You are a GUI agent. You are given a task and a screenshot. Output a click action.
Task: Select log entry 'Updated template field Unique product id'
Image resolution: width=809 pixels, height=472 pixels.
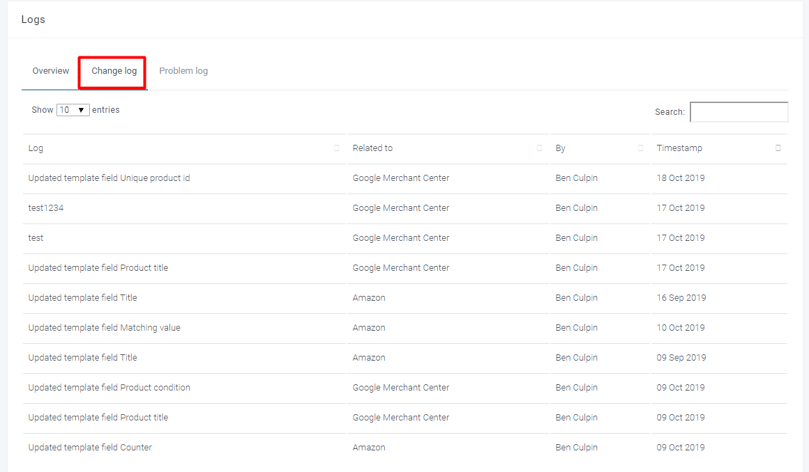(109, 178)
